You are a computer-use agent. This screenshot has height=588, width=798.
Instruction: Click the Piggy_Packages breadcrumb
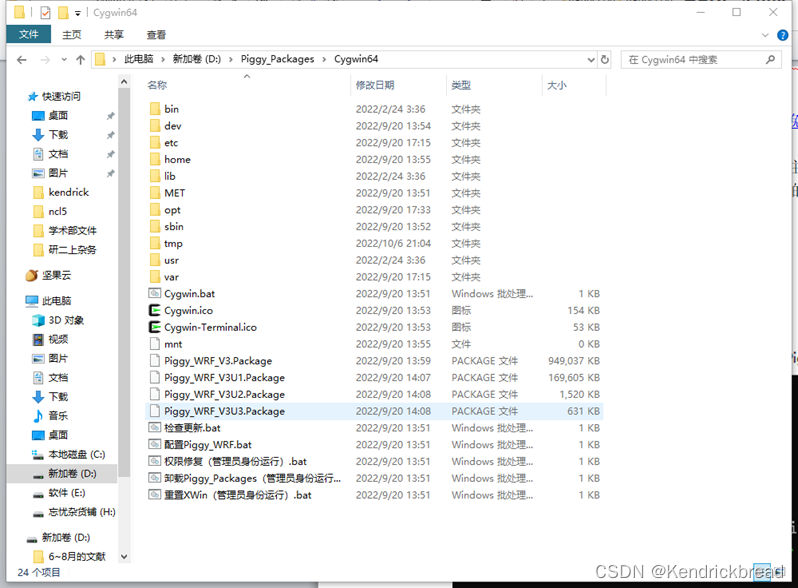(x=277, y=59)
